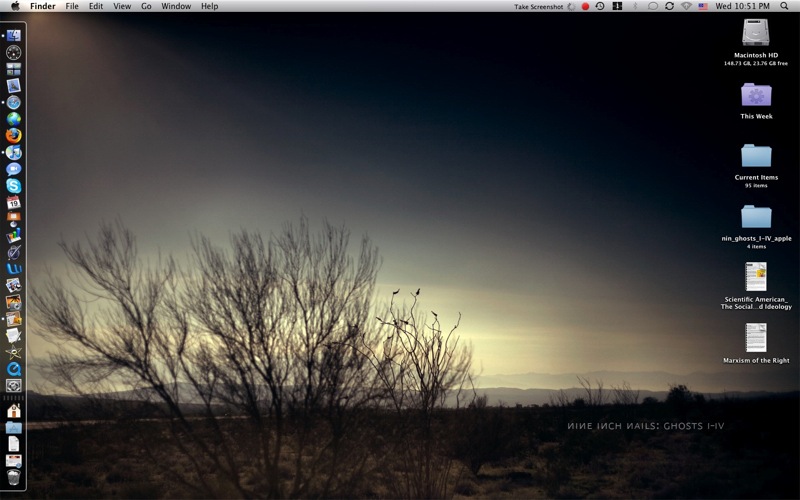Click Take Screenshot in the menu bar

538,6
